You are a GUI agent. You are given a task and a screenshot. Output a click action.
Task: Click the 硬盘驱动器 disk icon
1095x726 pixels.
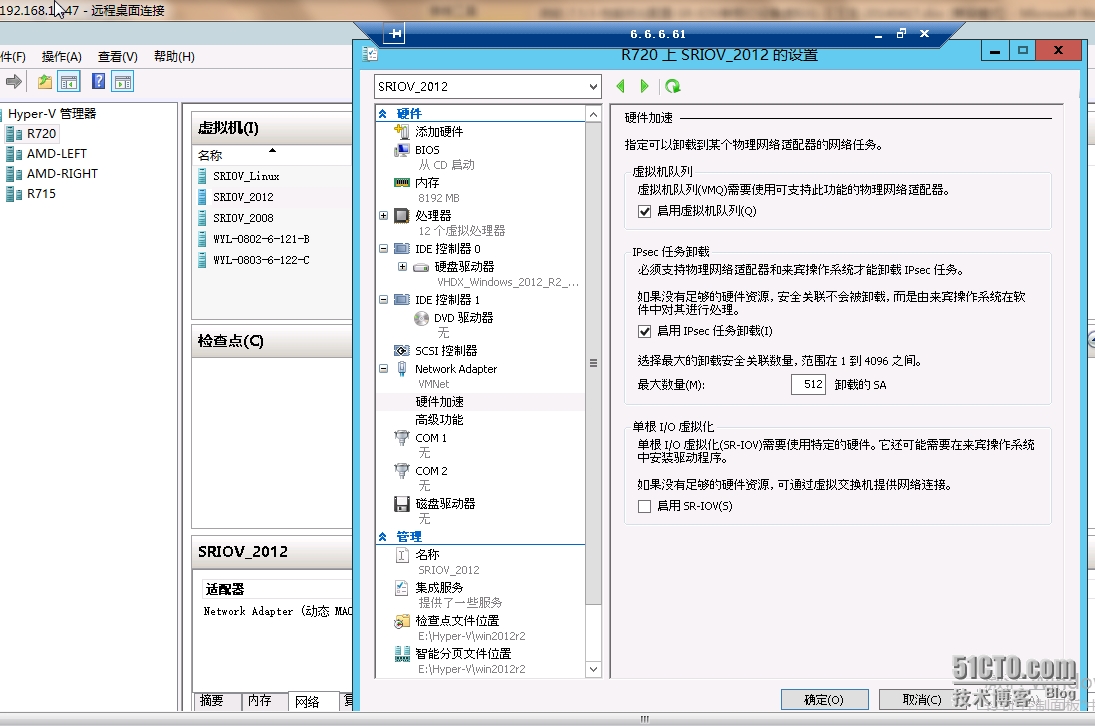(421, 267)
